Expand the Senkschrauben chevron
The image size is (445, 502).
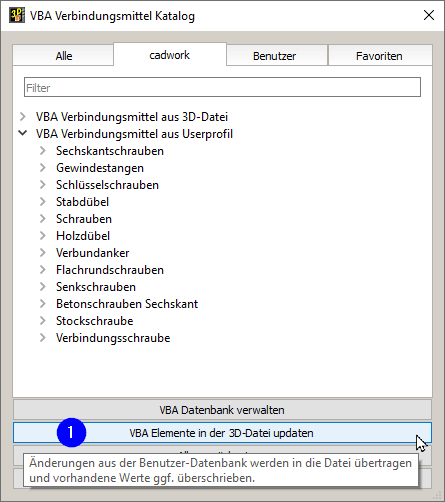coord(43,287)
